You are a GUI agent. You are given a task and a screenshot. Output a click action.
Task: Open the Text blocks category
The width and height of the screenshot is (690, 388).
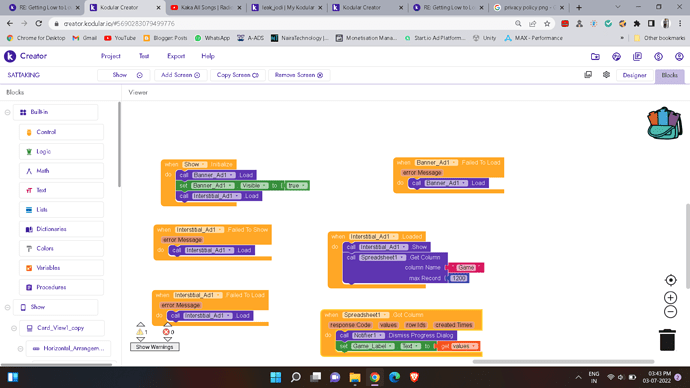[x=61, y=190]
